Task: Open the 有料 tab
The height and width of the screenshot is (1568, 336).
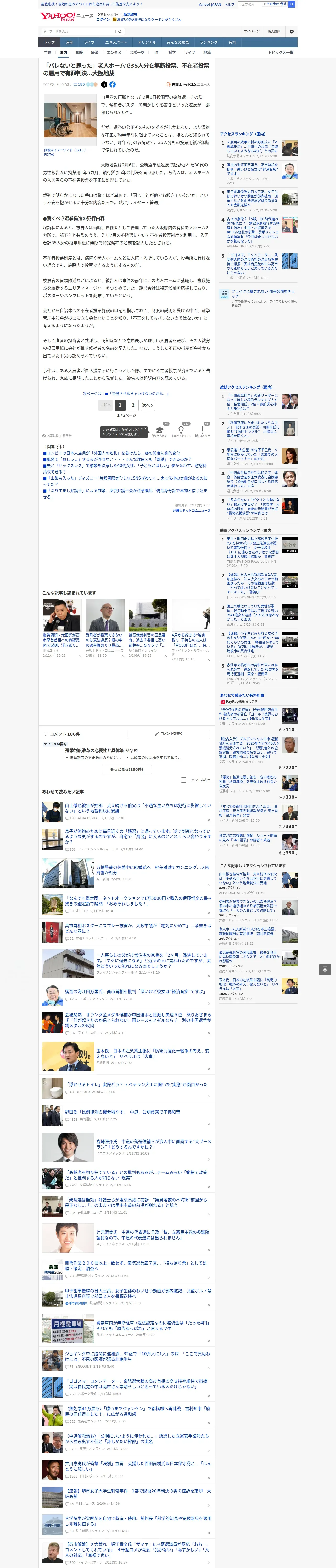Action: click(x=232, y=43)
